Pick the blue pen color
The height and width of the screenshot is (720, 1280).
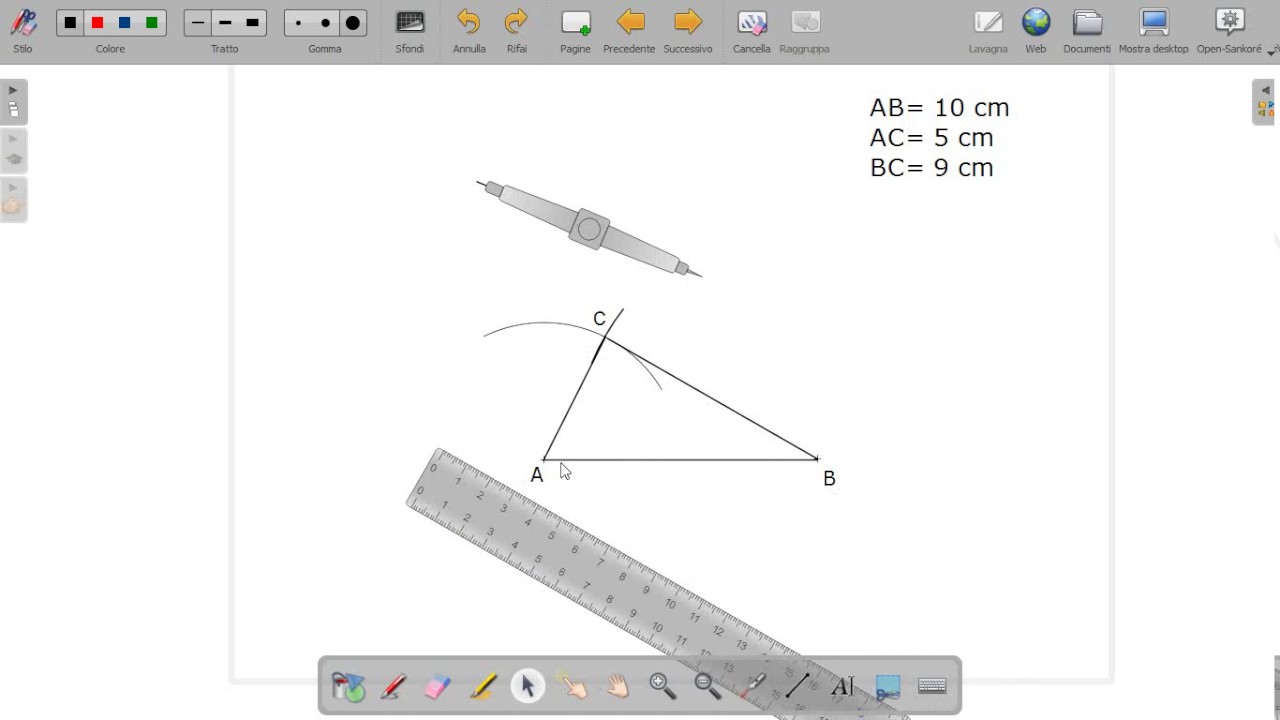pos(124,23)
